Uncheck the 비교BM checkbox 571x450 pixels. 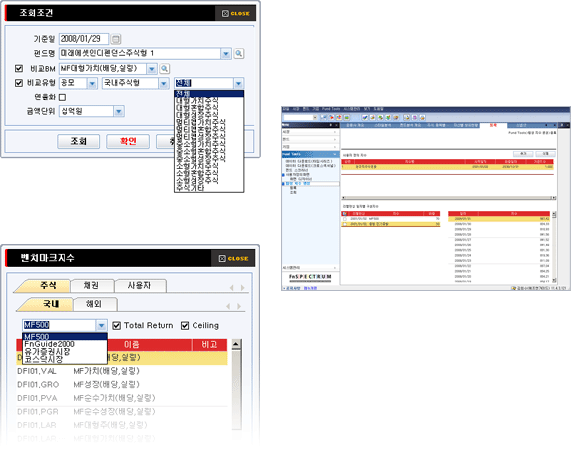[19, 68]
